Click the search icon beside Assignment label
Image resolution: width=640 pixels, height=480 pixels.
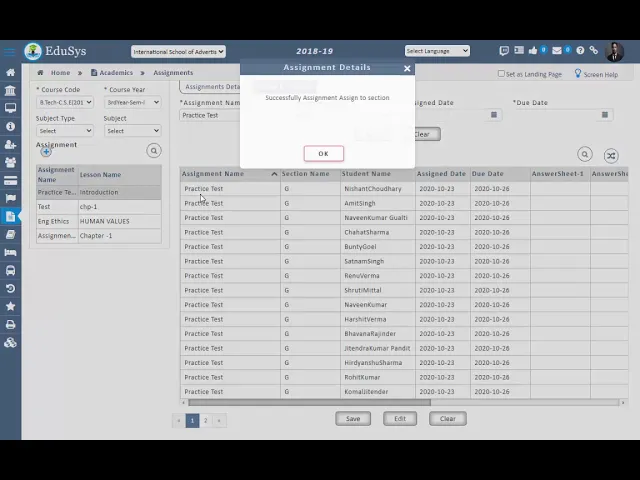[154, 151]
